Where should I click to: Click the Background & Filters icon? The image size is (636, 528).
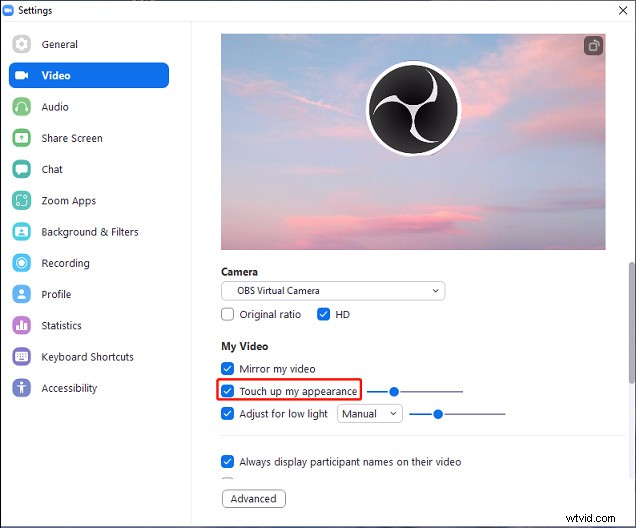click(21, 232)
